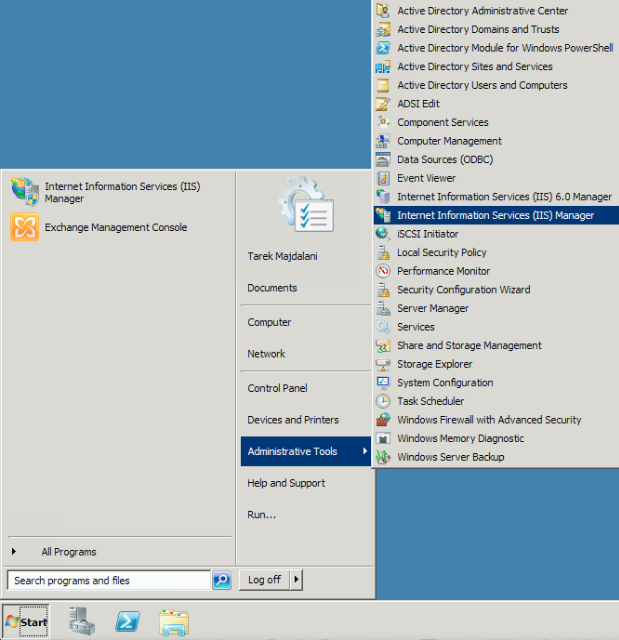Launch PowerShell from the taskbar
Screen dimensions: 619x640
click(128, 622)
